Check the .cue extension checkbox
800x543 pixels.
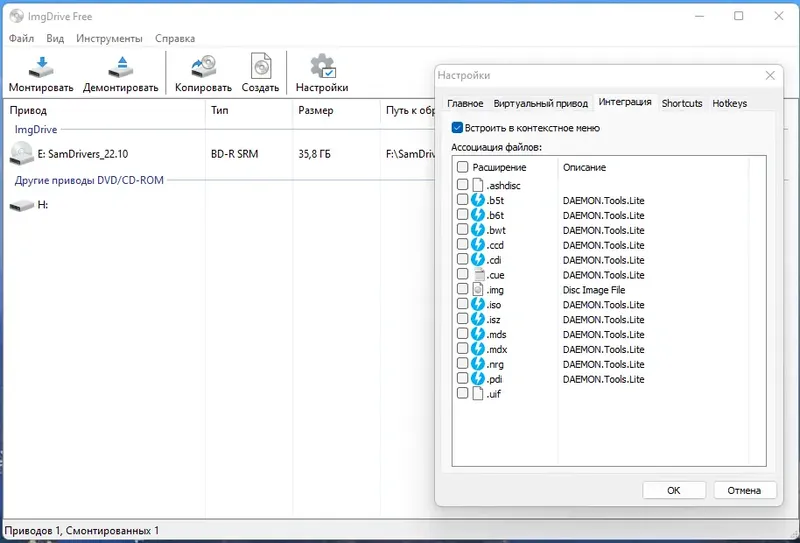pyautogui.click(x=462, y=274)
